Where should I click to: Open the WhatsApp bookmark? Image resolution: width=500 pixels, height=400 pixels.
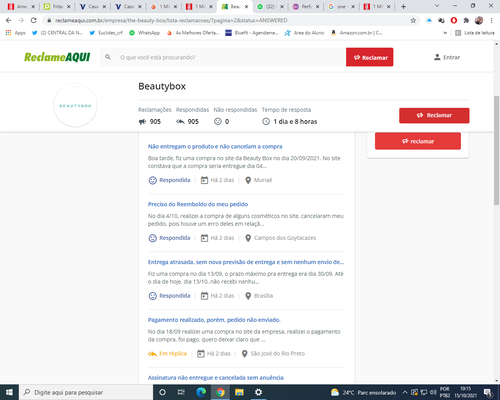145,33
